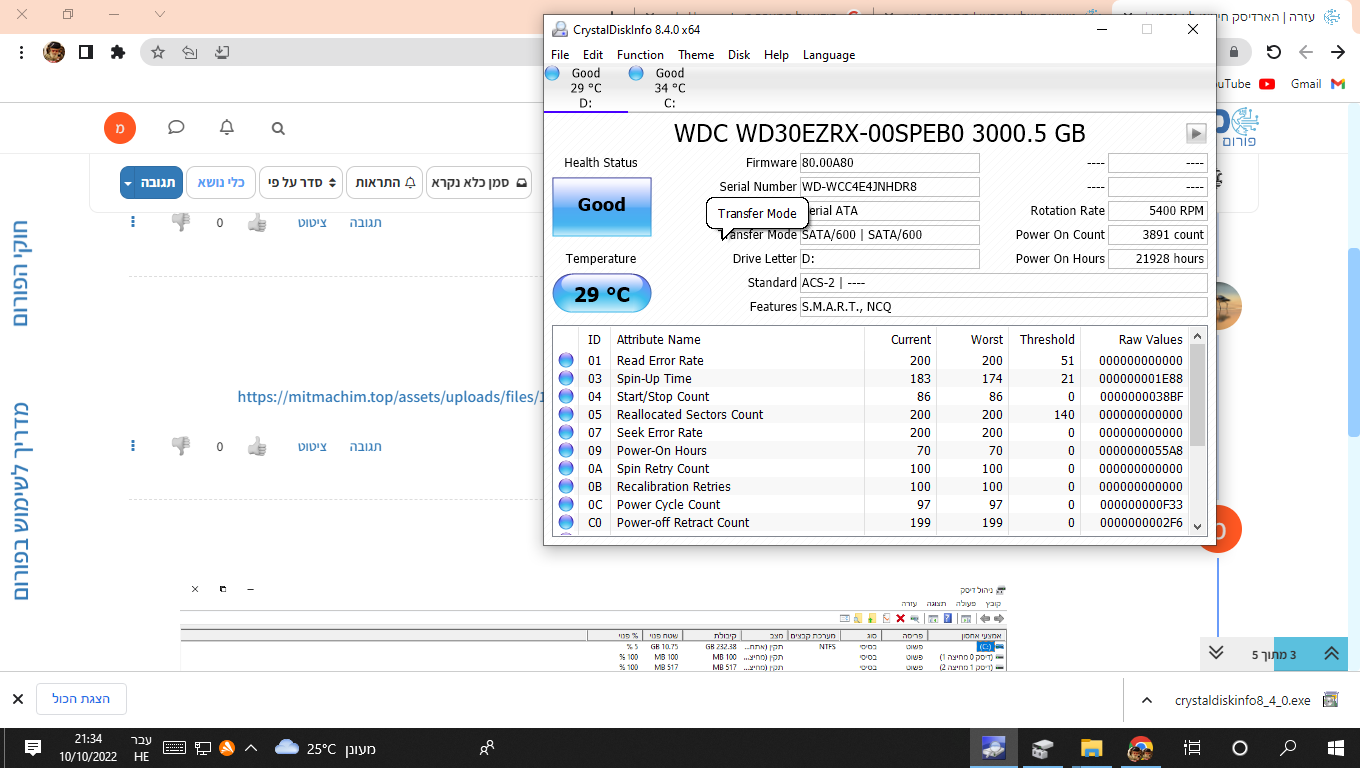This screenshot has height=768, width=1360.
Task: Click the 29 °C temperature button
Action: coord(602,294)
